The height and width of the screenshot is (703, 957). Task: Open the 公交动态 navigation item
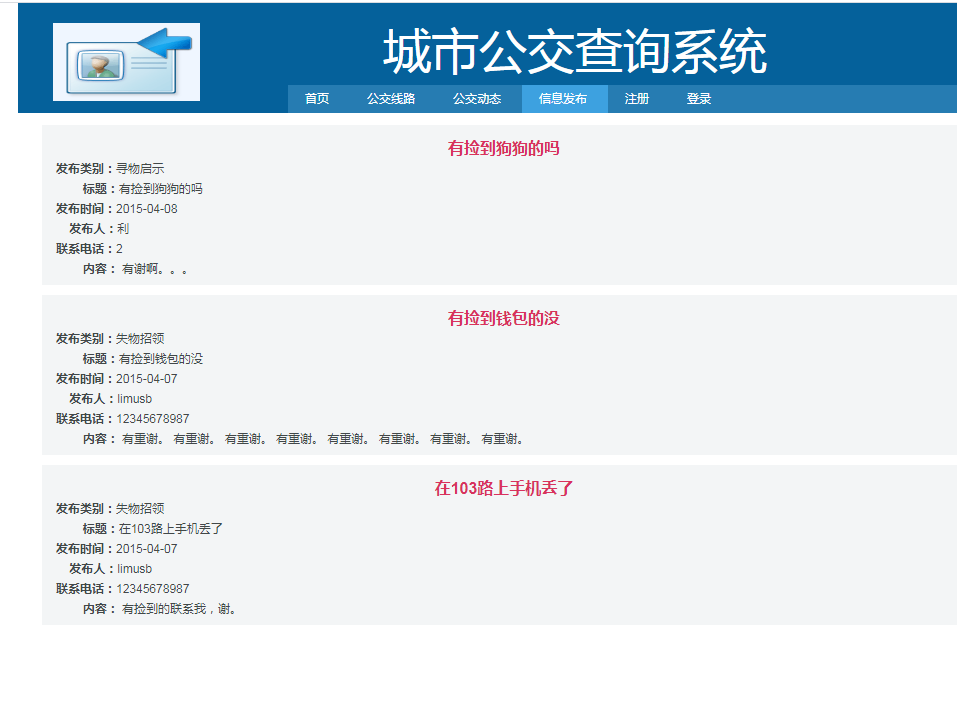477,99
